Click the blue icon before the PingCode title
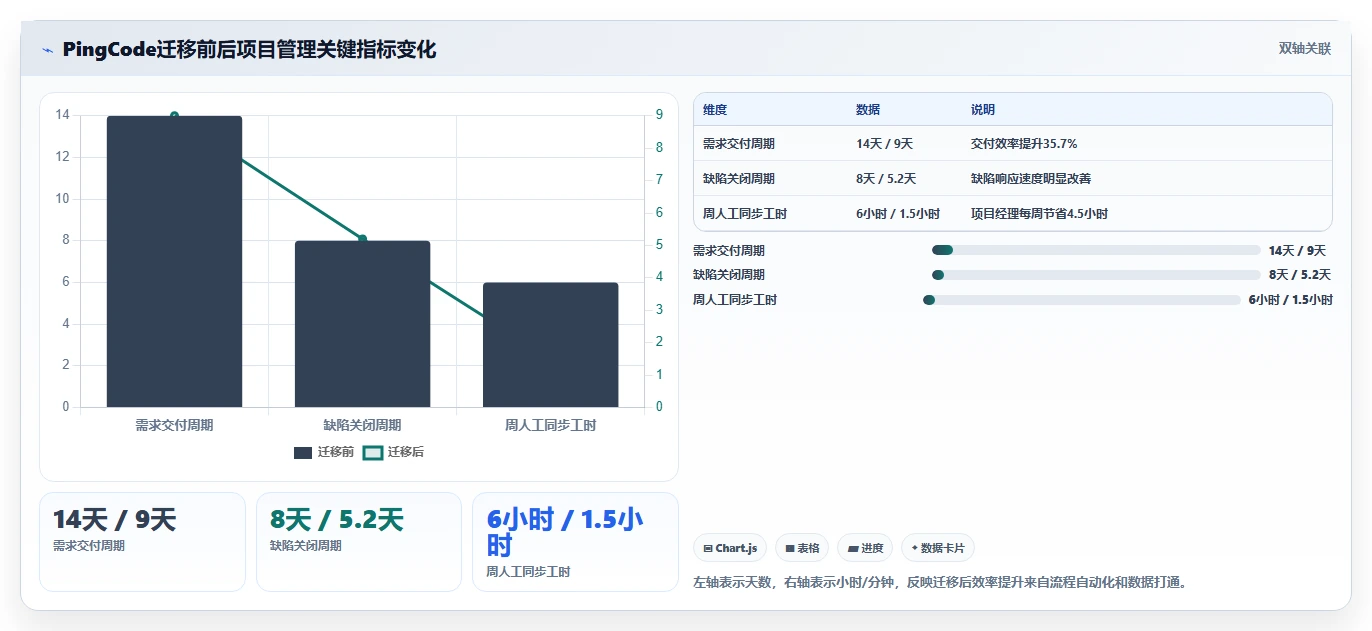This screenshot has height=631, width=1372. [47, 50]
